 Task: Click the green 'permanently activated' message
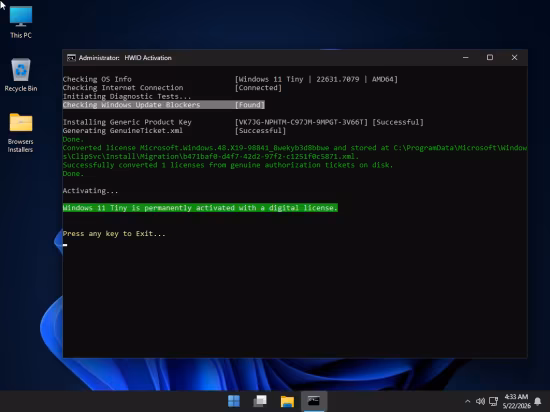coord(200,208)
